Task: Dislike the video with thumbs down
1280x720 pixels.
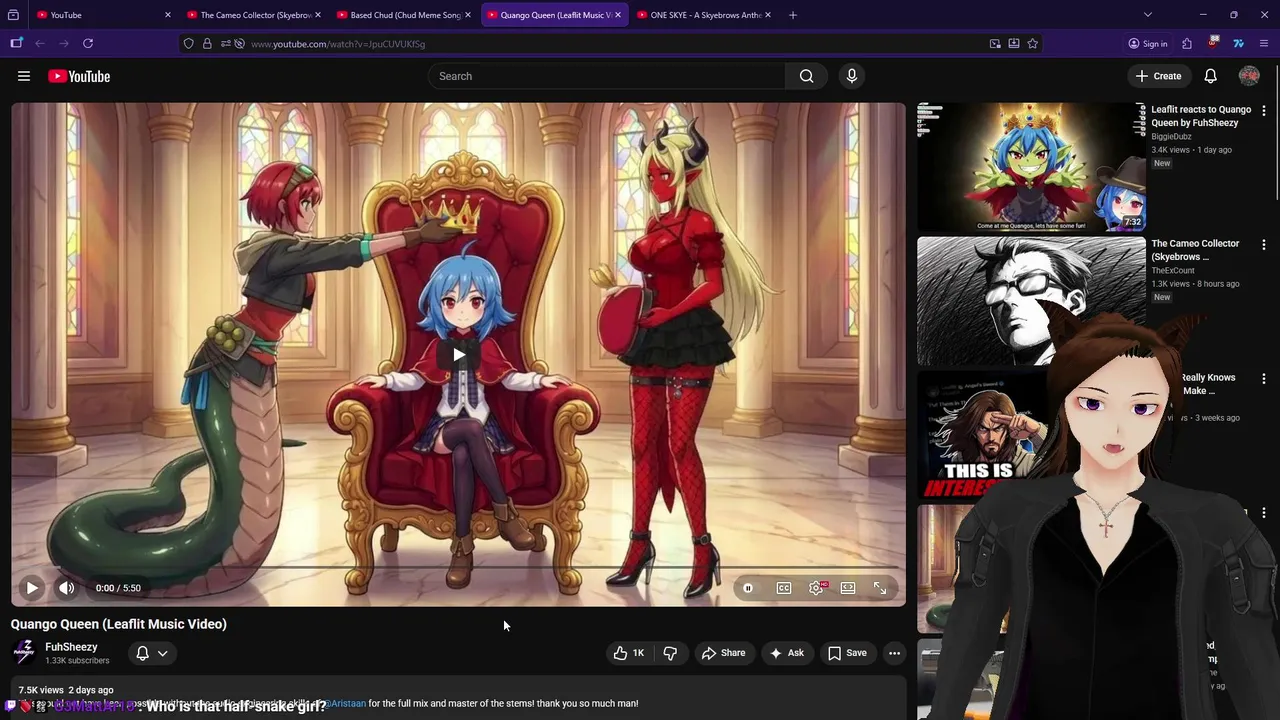Action: click(x=670, y=653)
